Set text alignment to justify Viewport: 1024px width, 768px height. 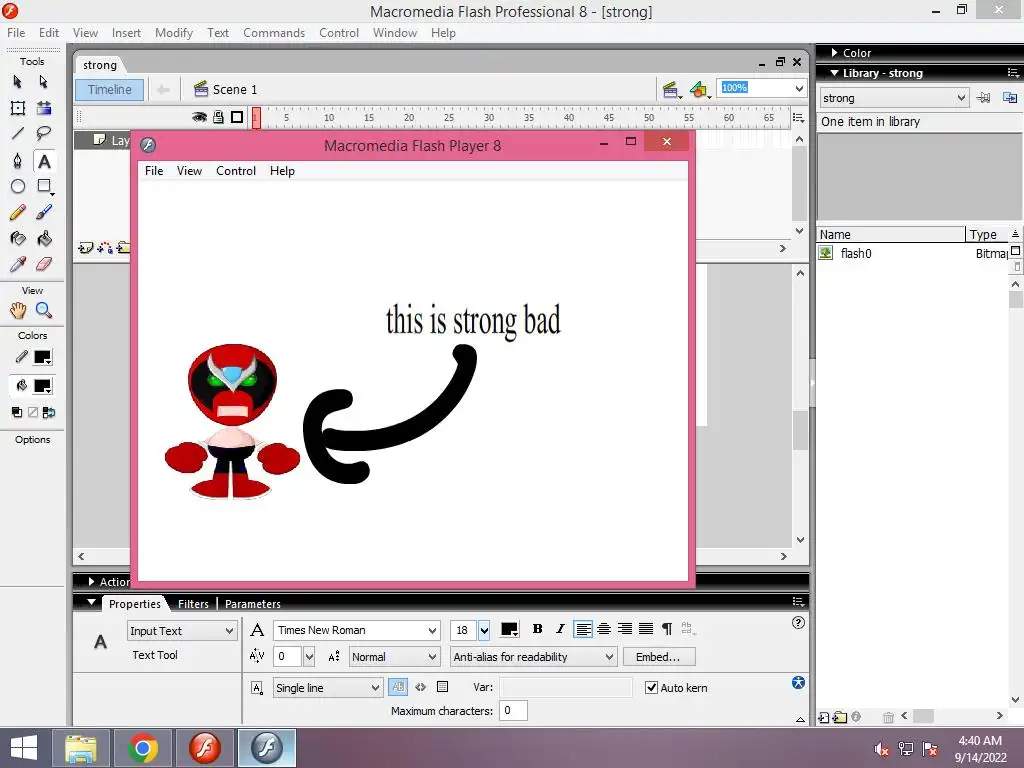(646, 629)
